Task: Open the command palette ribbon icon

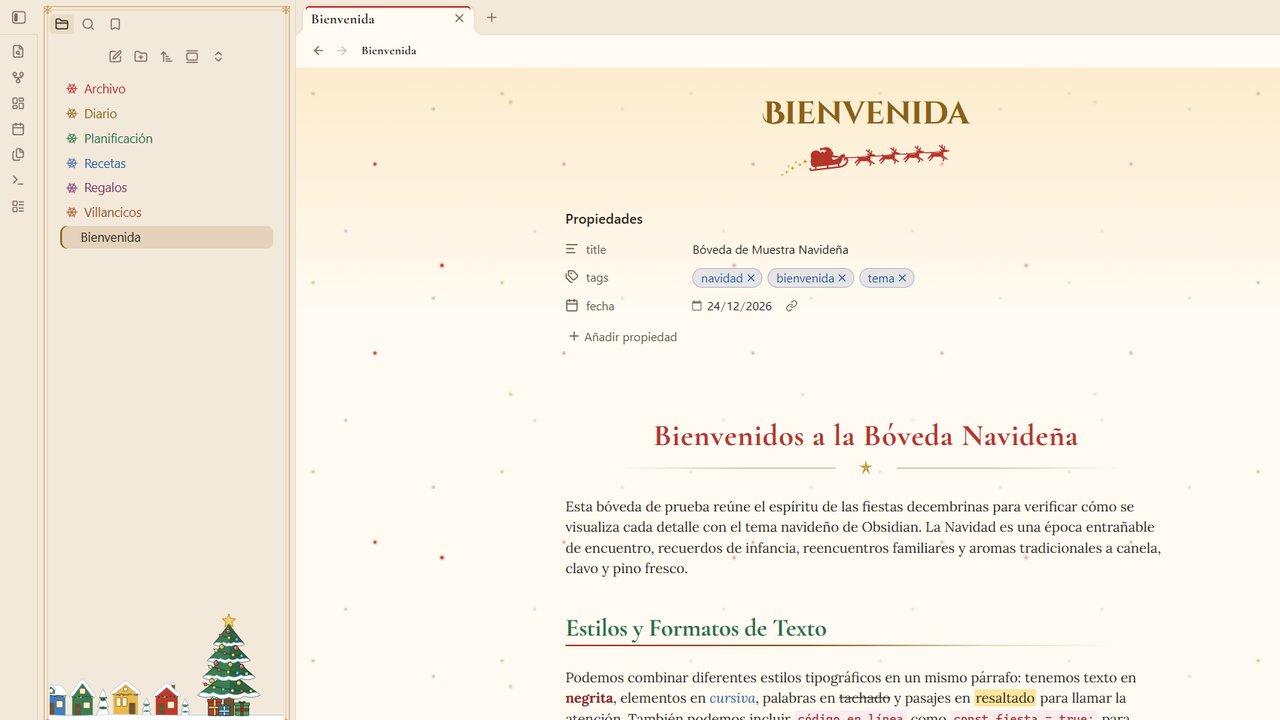Action: point(18,181)
